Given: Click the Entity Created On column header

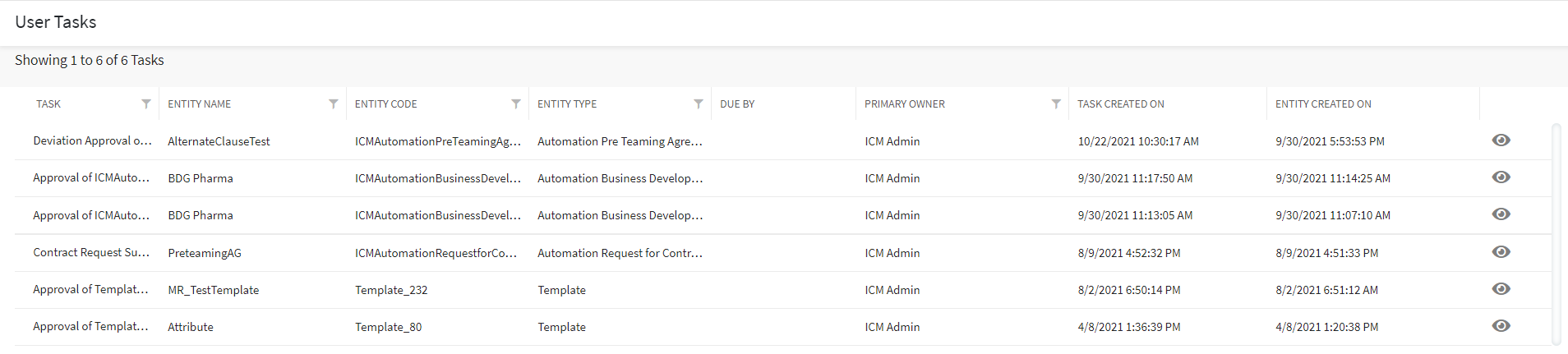Looking at the screenshot, I should click(x=1323, y=104).
